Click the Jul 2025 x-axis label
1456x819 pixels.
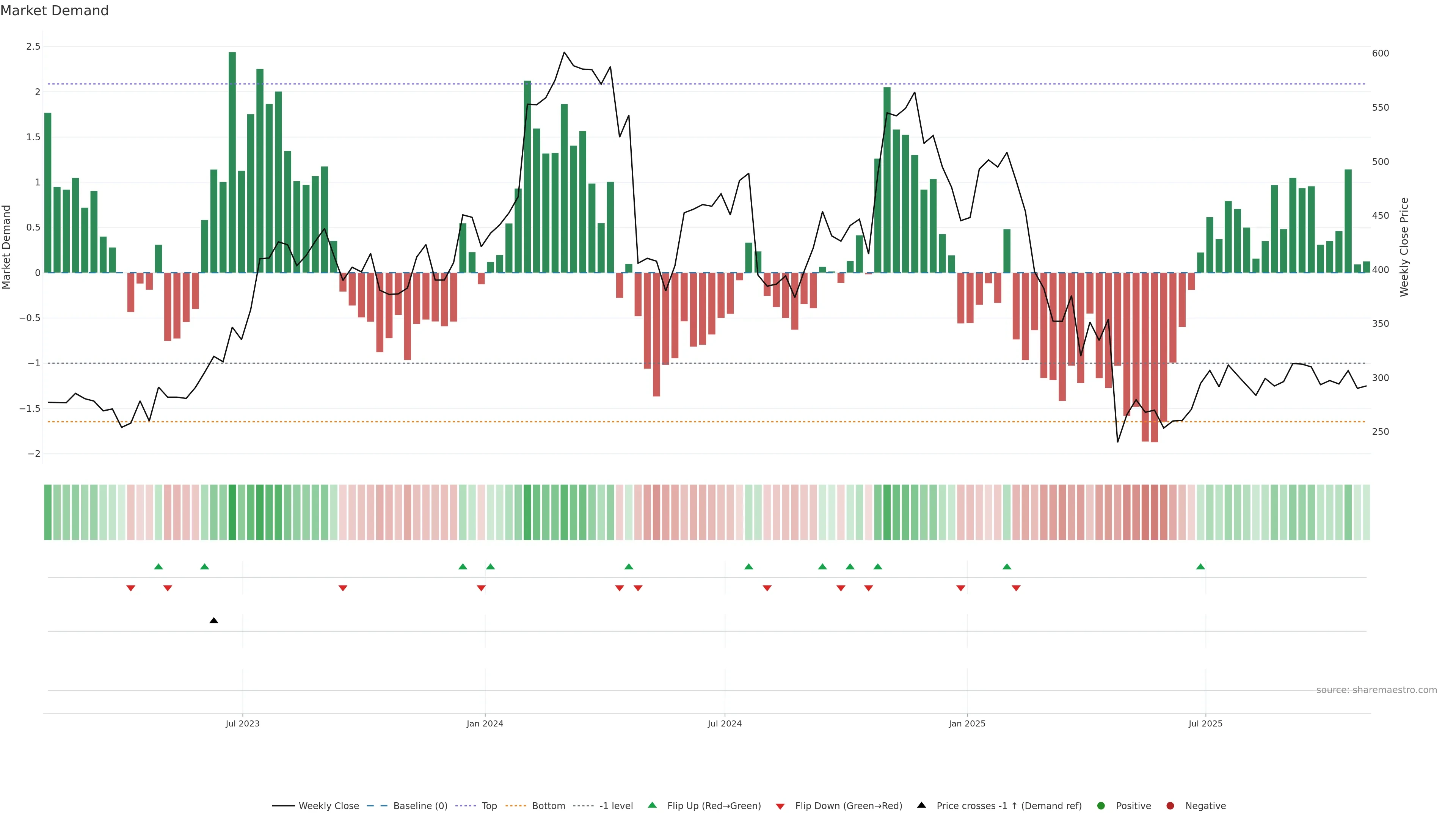1205,723
